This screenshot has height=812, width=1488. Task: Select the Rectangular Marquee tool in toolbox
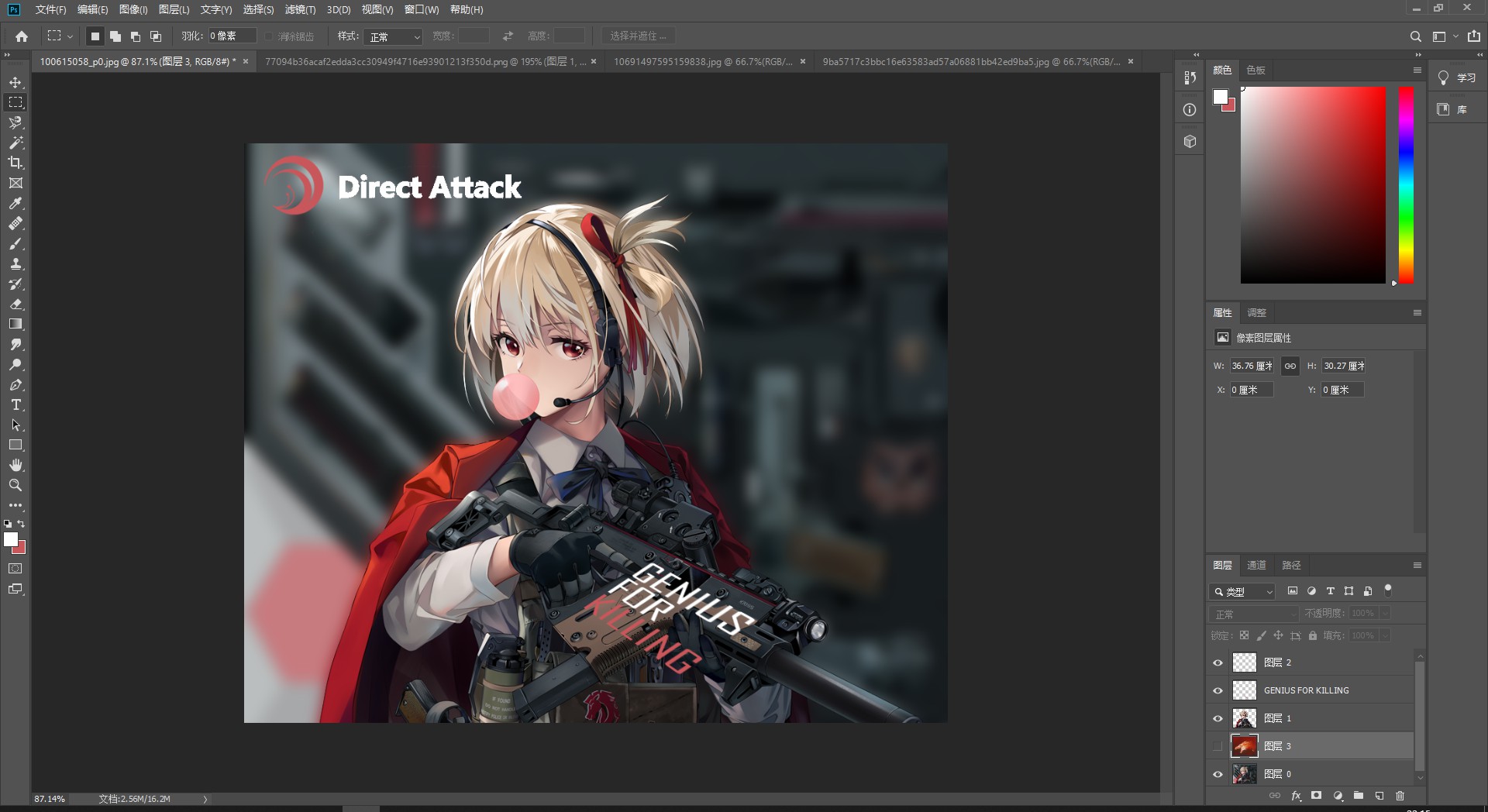click(15, 102)
